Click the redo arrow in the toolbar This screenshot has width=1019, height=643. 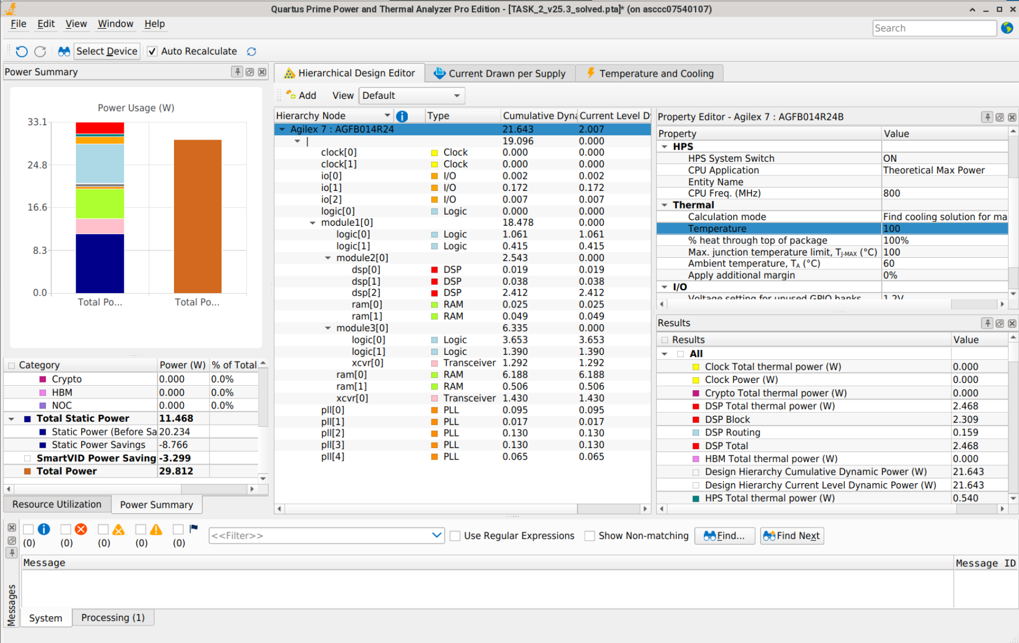tap(40, 51)
